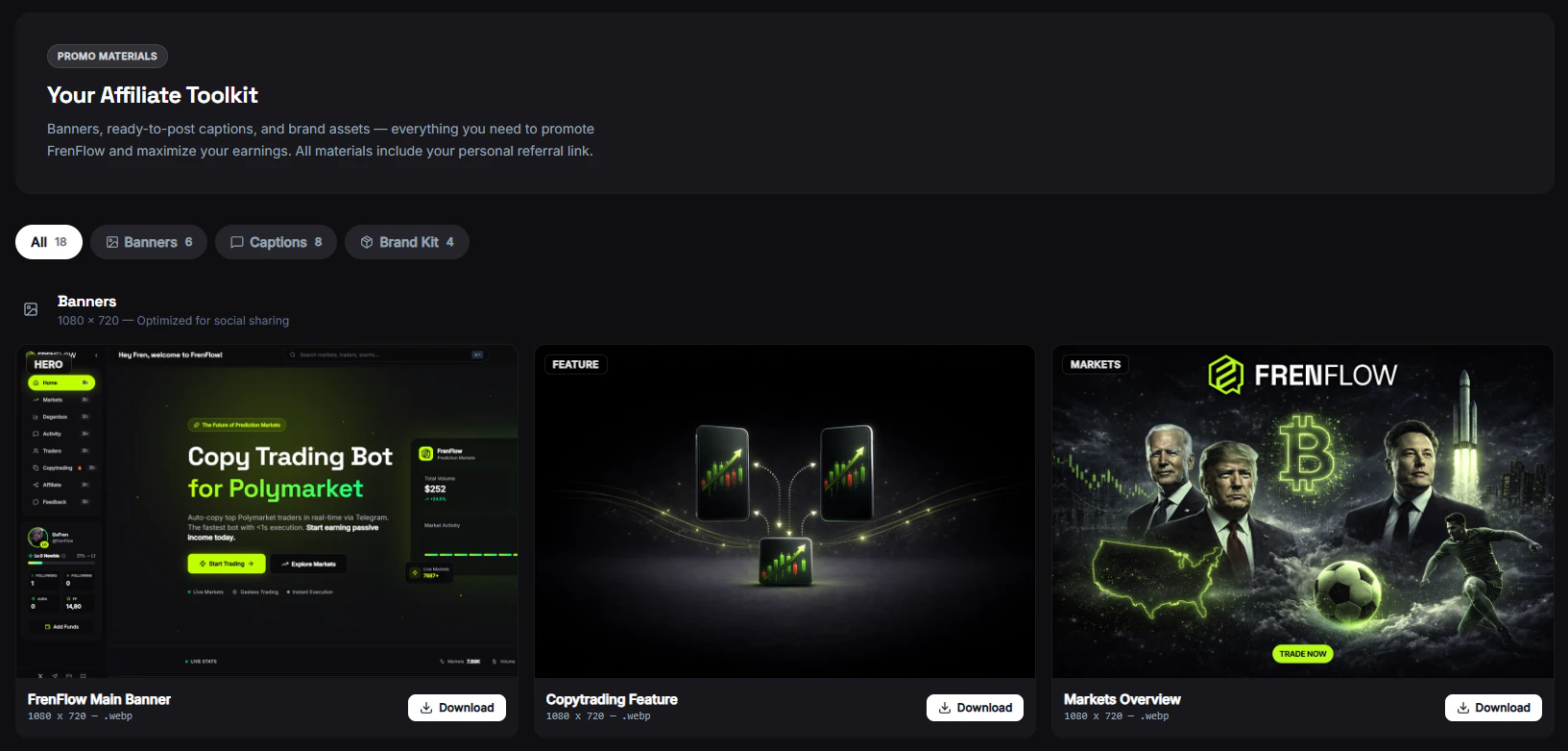Select the All 18 filter tab
This screenshot has height=751, width=1568.
[49, 242]
